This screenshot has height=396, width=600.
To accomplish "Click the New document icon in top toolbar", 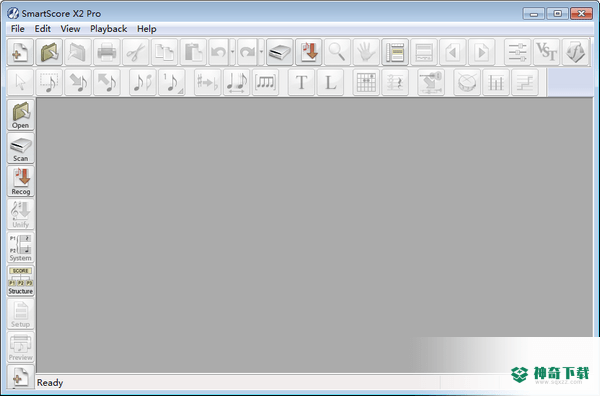I will coord(20,52).
